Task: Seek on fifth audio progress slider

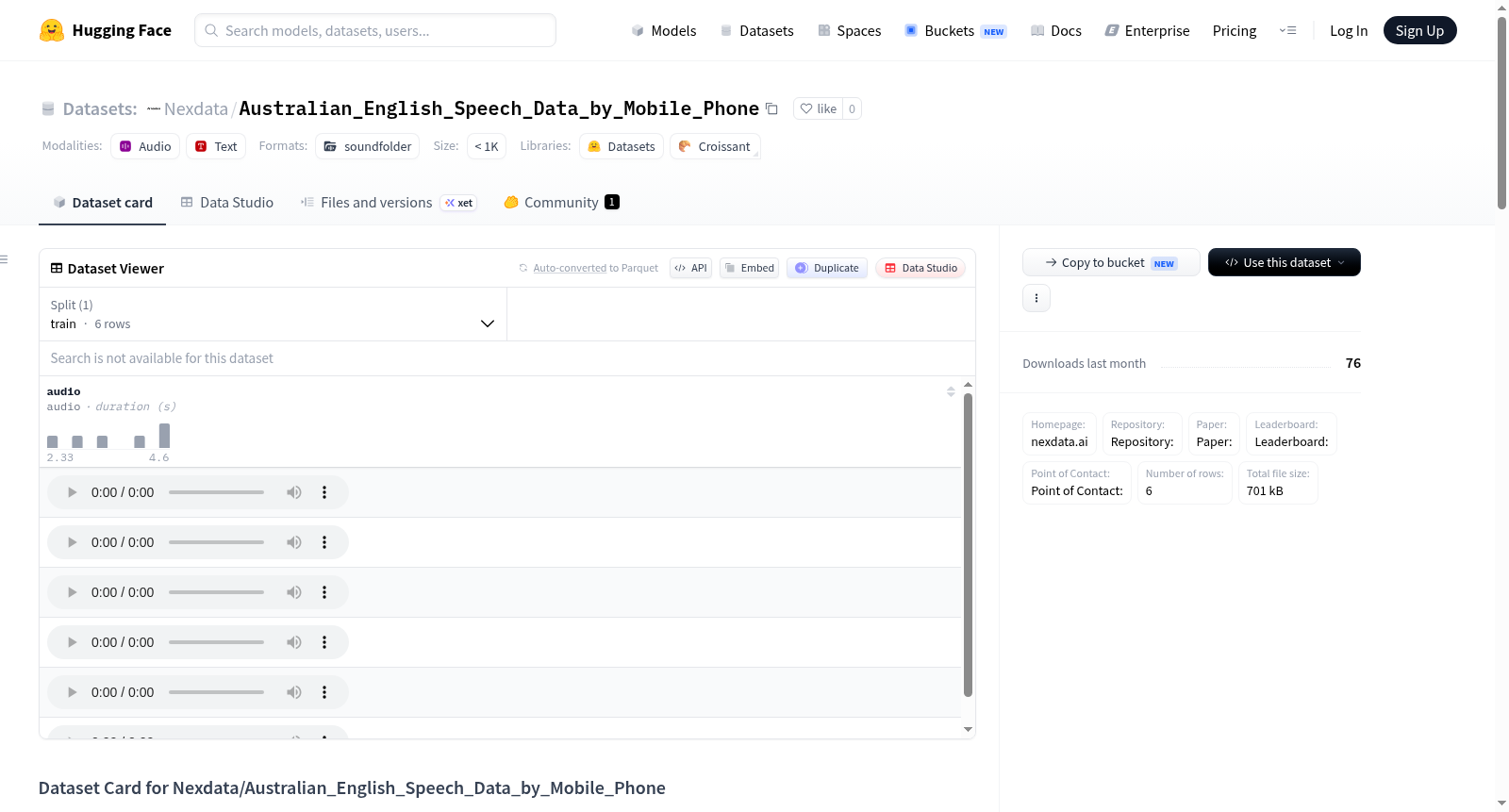Action: pos(216,692)
